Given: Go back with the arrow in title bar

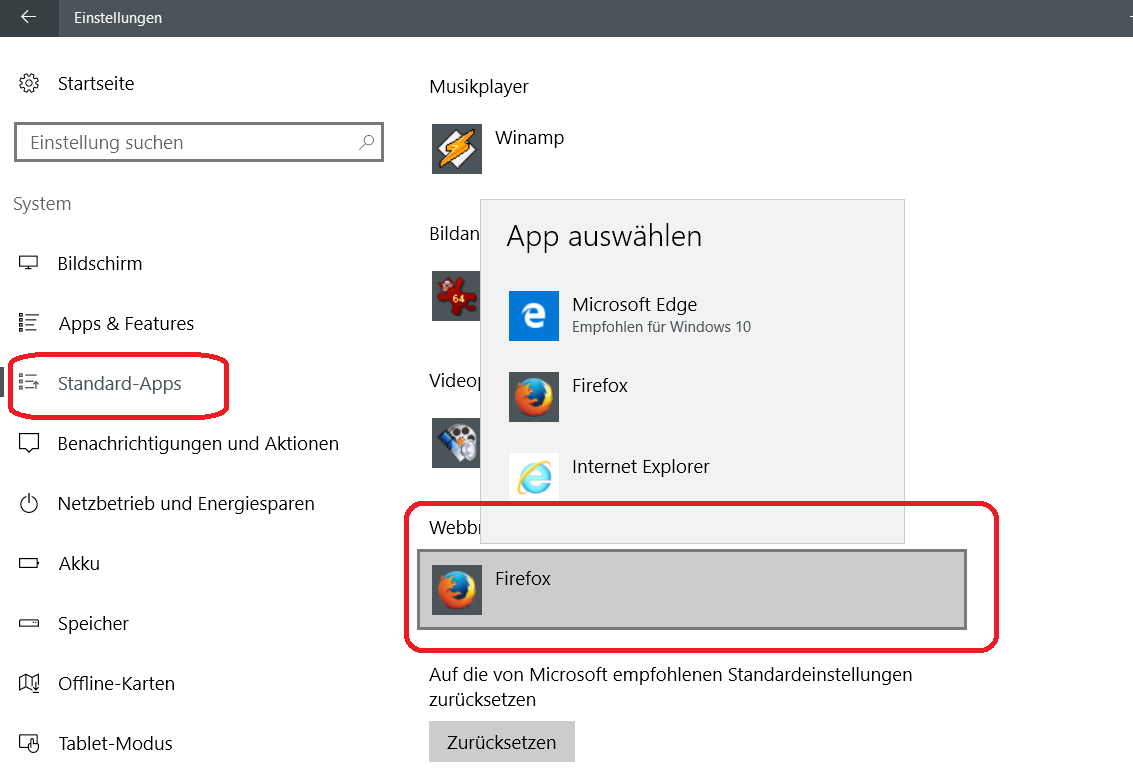Looking at the screenshot, I should [28, 17].
